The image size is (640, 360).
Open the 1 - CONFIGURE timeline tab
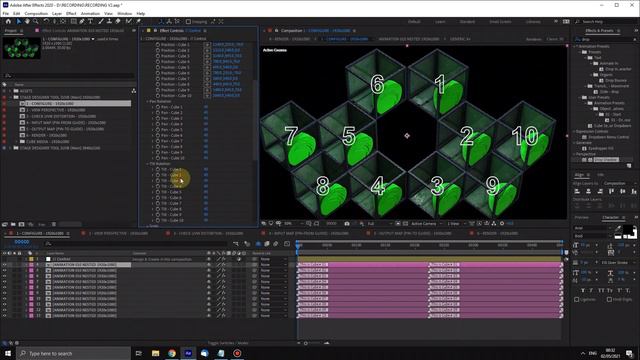point(40,233)
